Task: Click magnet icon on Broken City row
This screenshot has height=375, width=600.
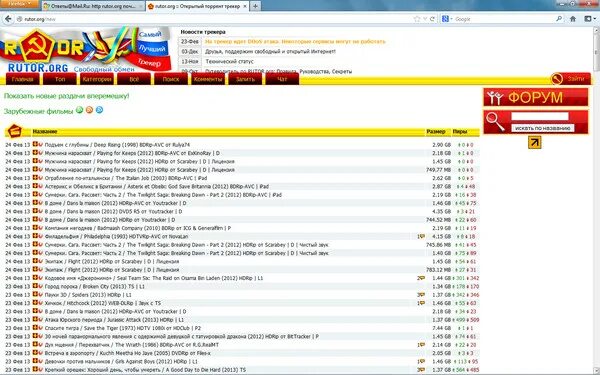Action: click(x=40, y=286)
